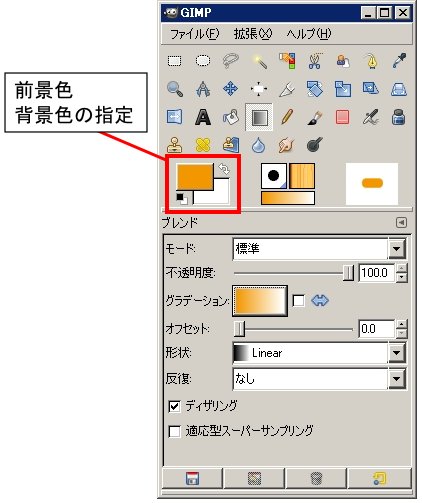Save tool options with the floppy button
Screen dimensions: 422x503
(192, 478)
